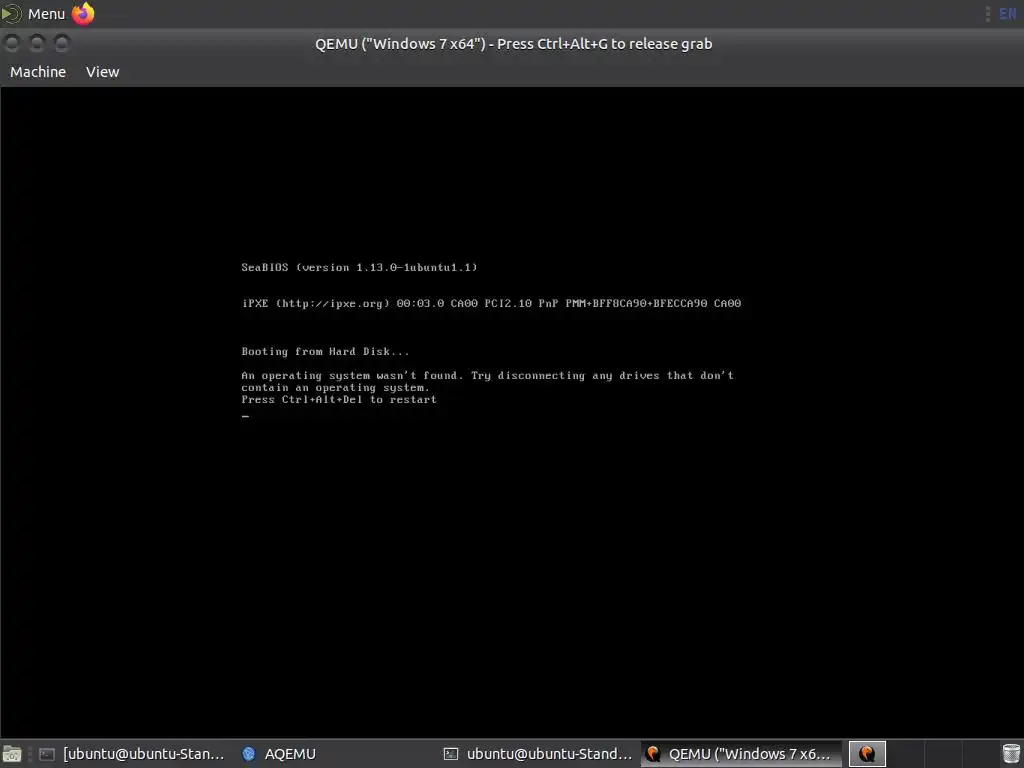The image size is (1024, 768).
Task: Click the iPXE (http://ipxe.org) boot line
Action: tap(491, 303)
